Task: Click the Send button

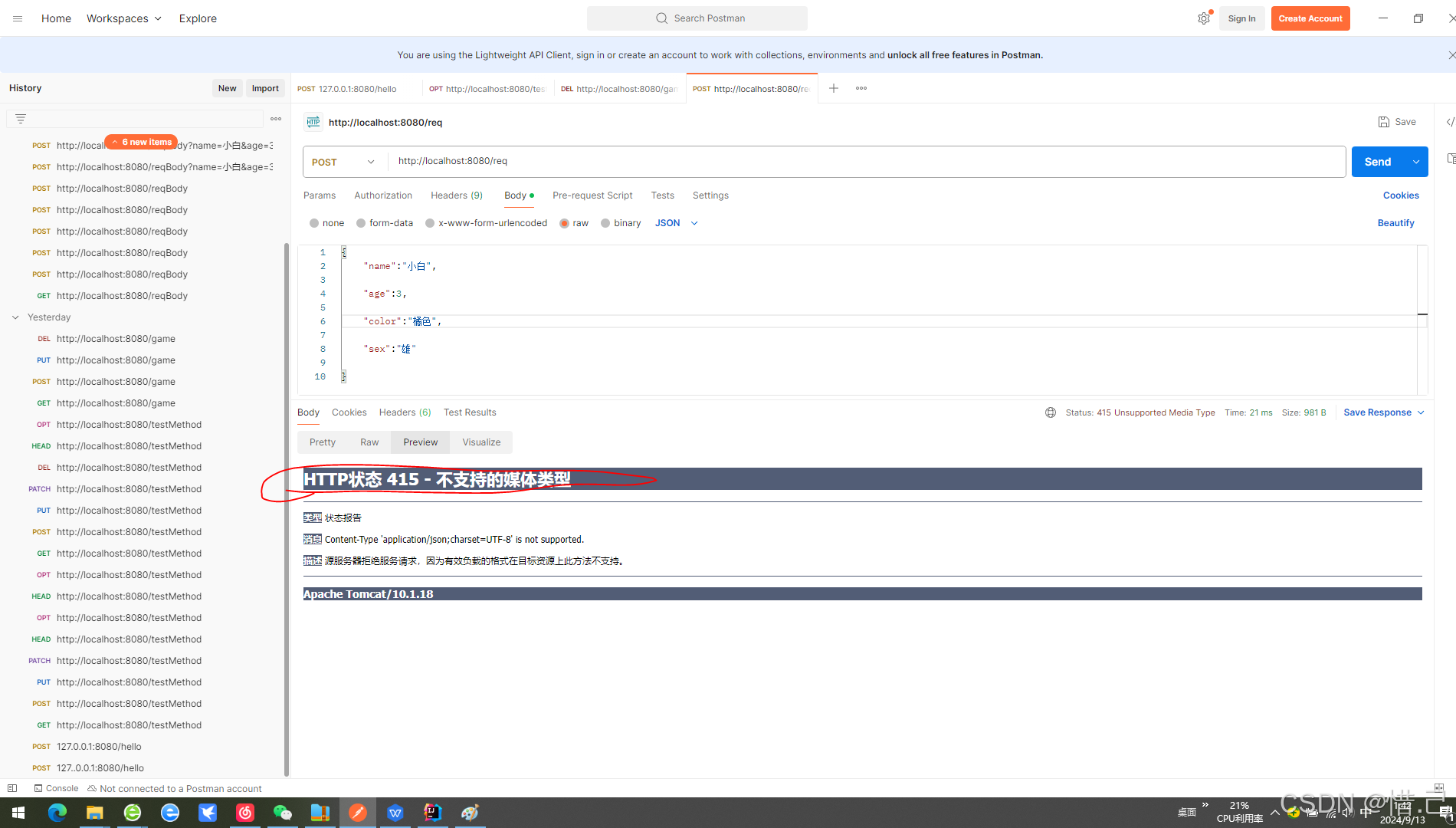Action: tap(1378, 162)
